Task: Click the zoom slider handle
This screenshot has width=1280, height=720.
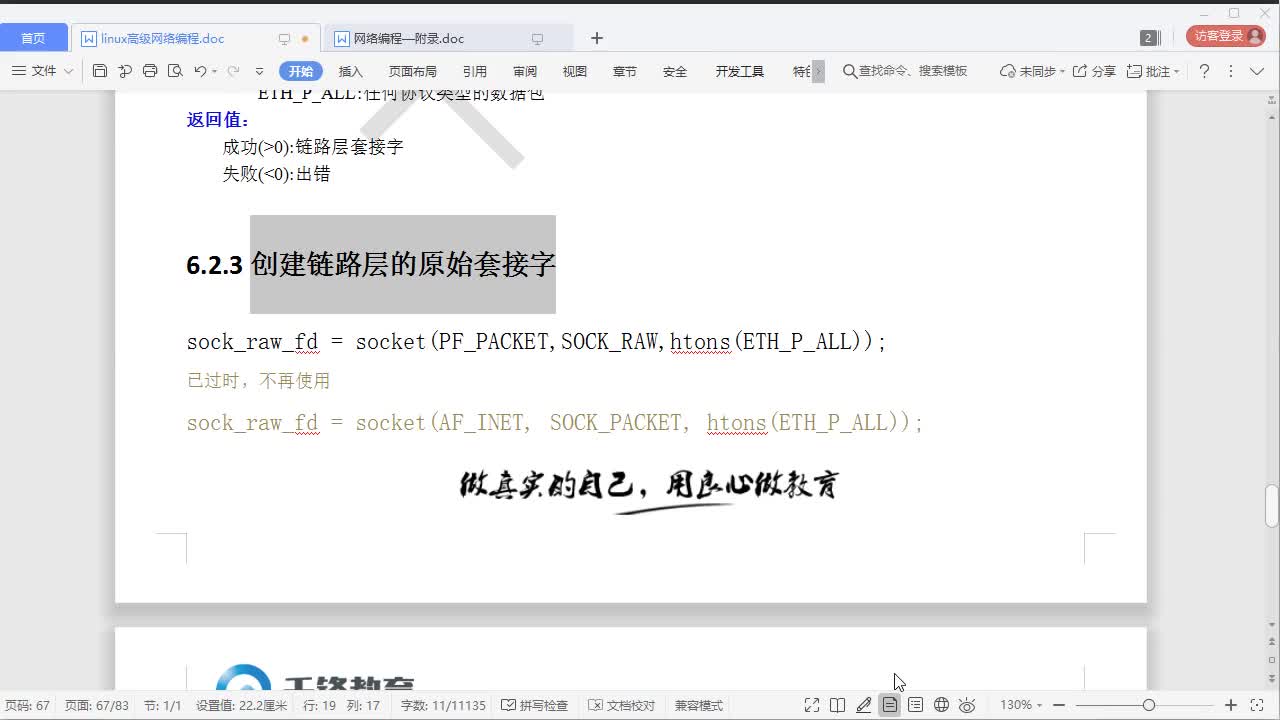Action: click(1149, 705)
